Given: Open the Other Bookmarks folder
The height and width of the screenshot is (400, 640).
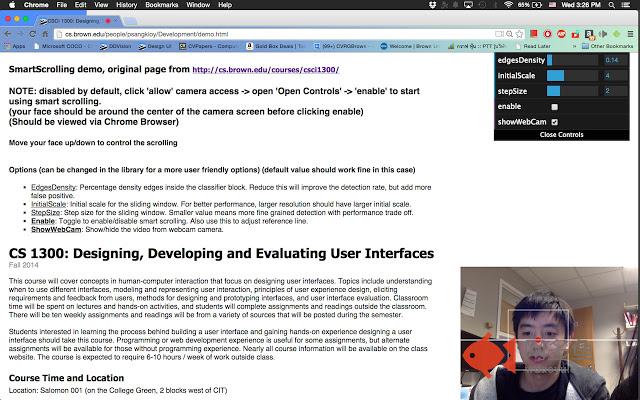Looking at the screenshot, I should click(608, 46).
